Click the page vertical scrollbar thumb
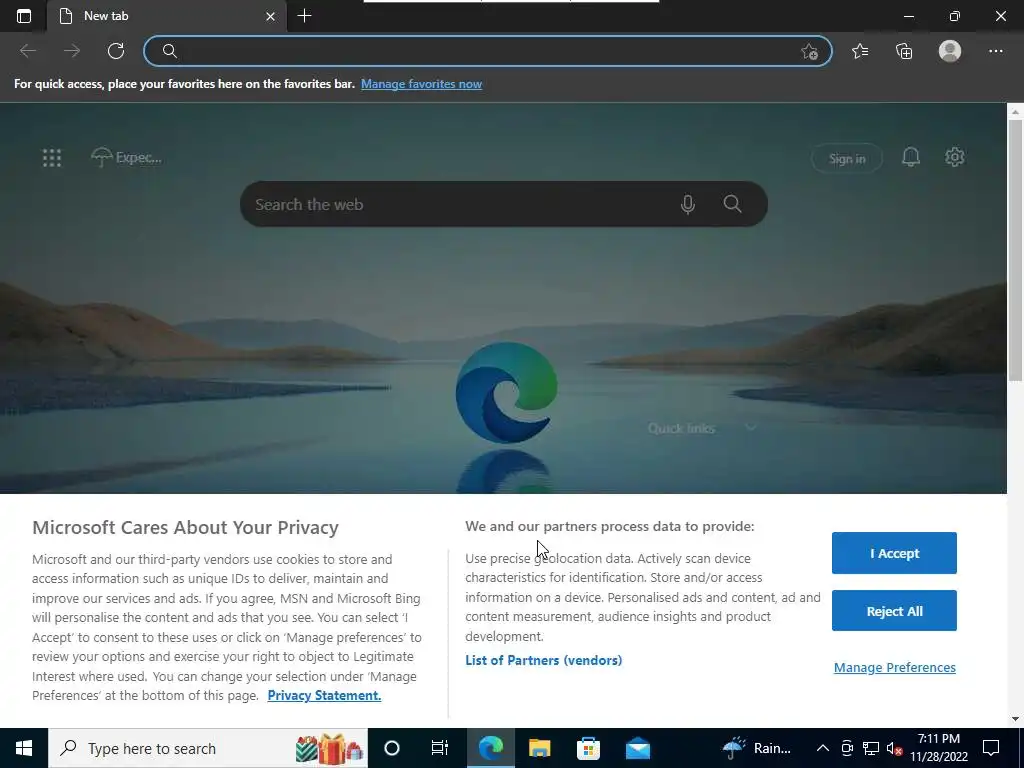1024x768 pixels. pos(1015,248)
